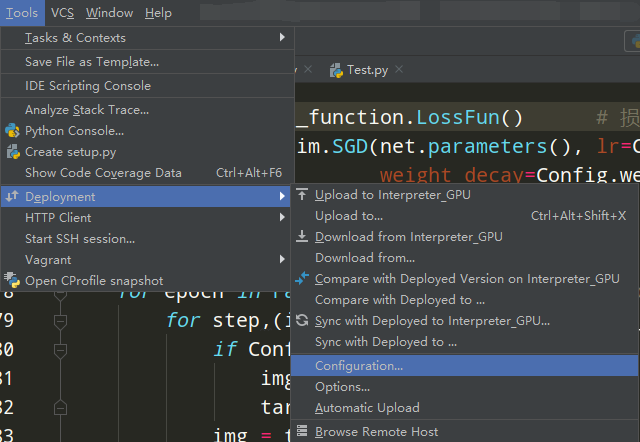640x442 pixels.
Task: Toggle Automatic Upload option
Action: click(367, 408)
